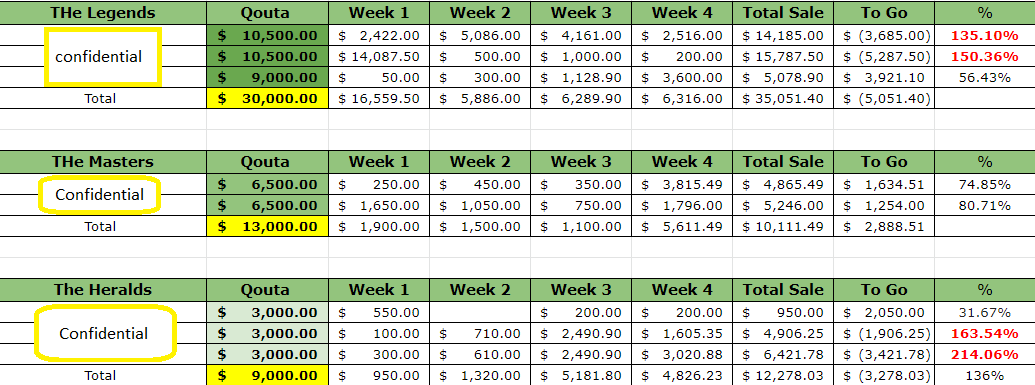
Task: Click the Masters Week 4 $3,815.49 cell
Action: (x=682, y=184)
